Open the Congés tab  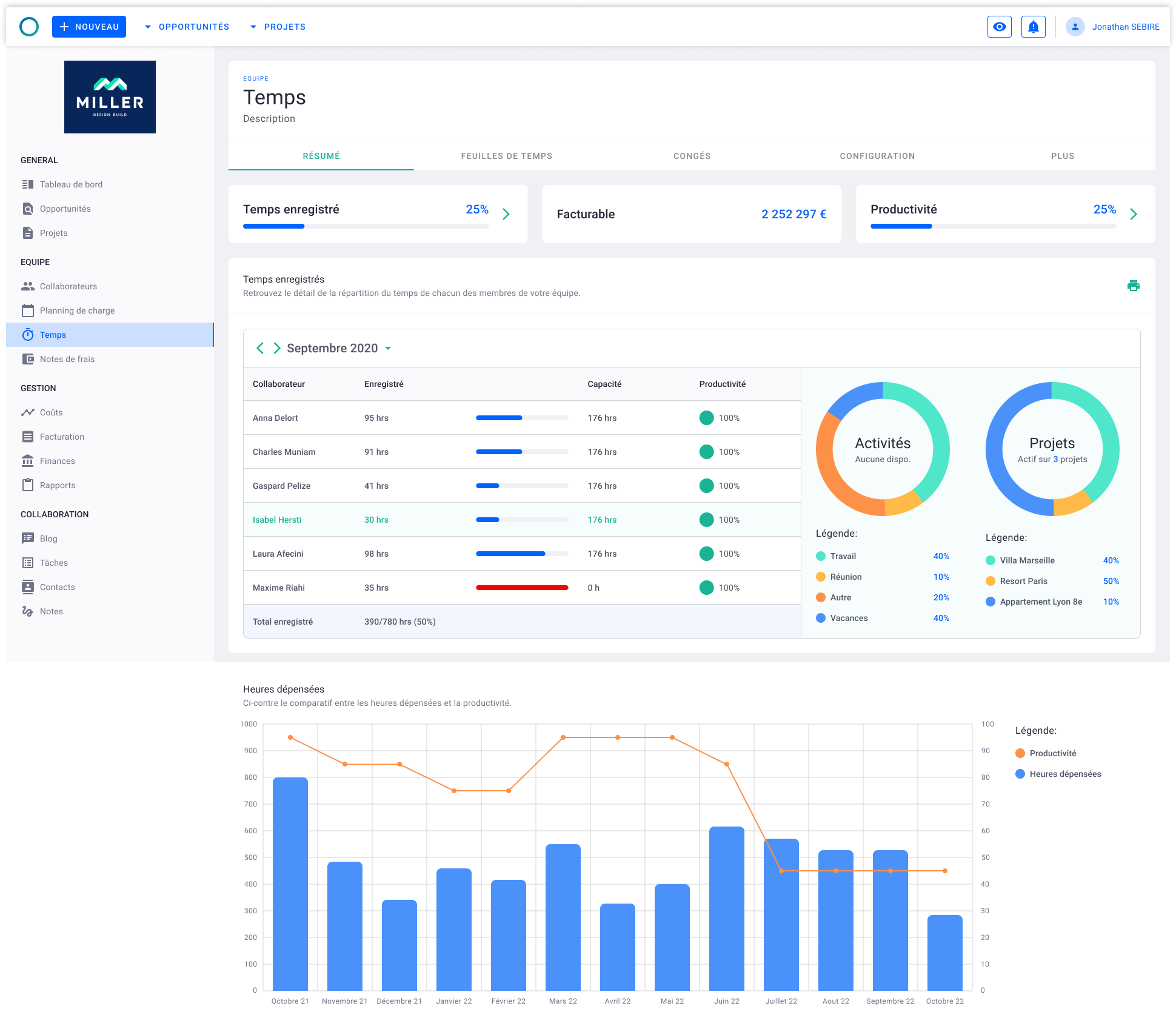click(691, 156)
